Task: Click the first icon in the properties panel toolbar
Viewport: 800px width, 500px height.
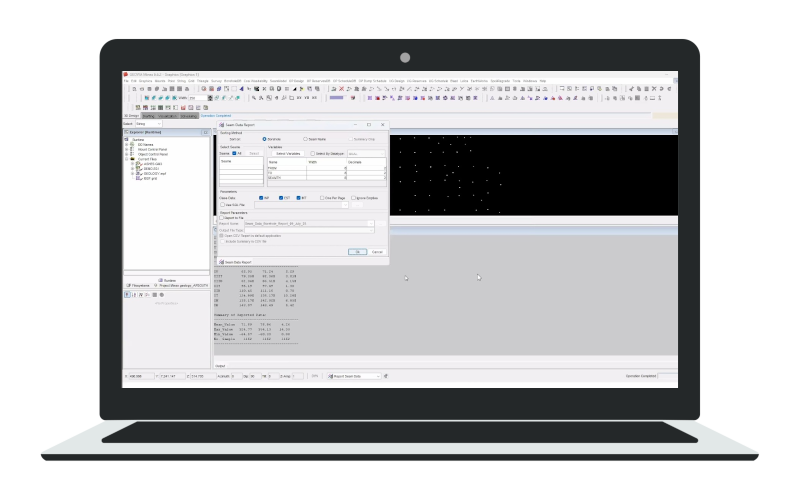Action: click(x=128, y=295)
